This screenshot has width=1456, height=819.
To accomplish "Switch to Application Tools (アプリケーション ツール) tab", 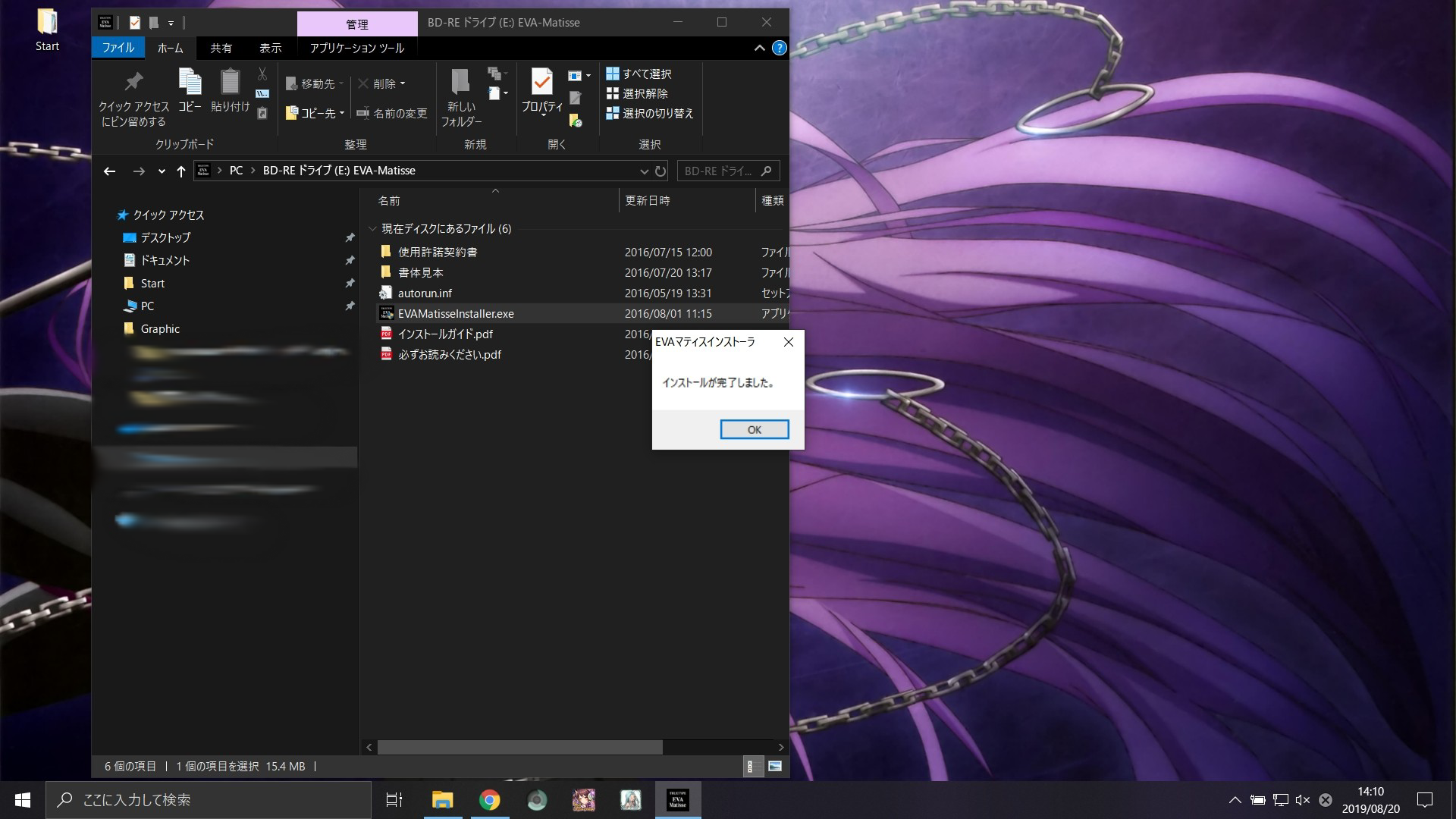I will coord(356,48).
